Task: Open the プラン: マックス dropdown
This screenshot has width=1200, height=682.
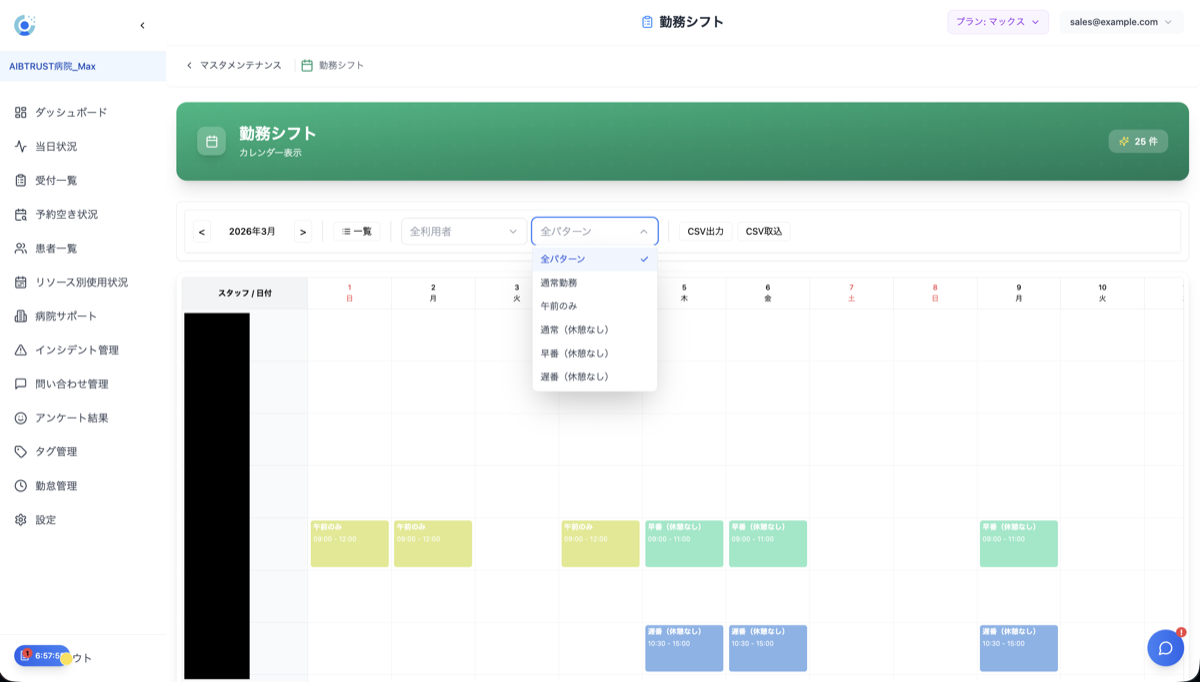Action: coord(997,20)
